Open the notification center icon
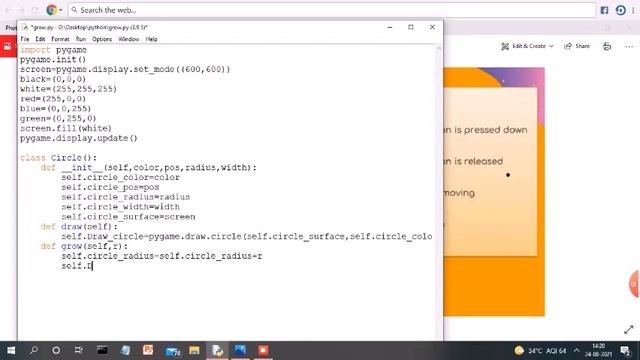Screen dimensions: 640x360 tap(625, 350)
